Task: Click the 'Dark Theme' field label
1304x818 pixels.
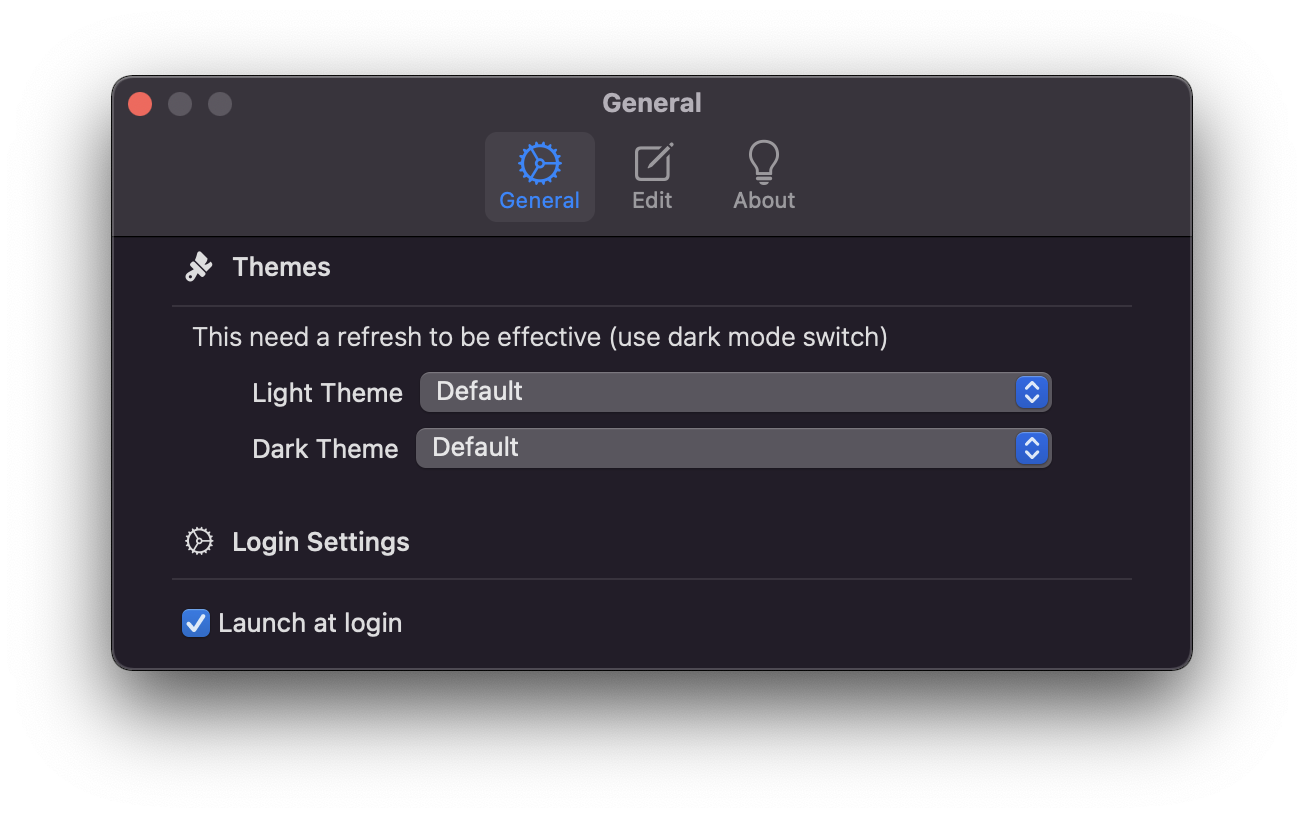Action: click(325, 449)
